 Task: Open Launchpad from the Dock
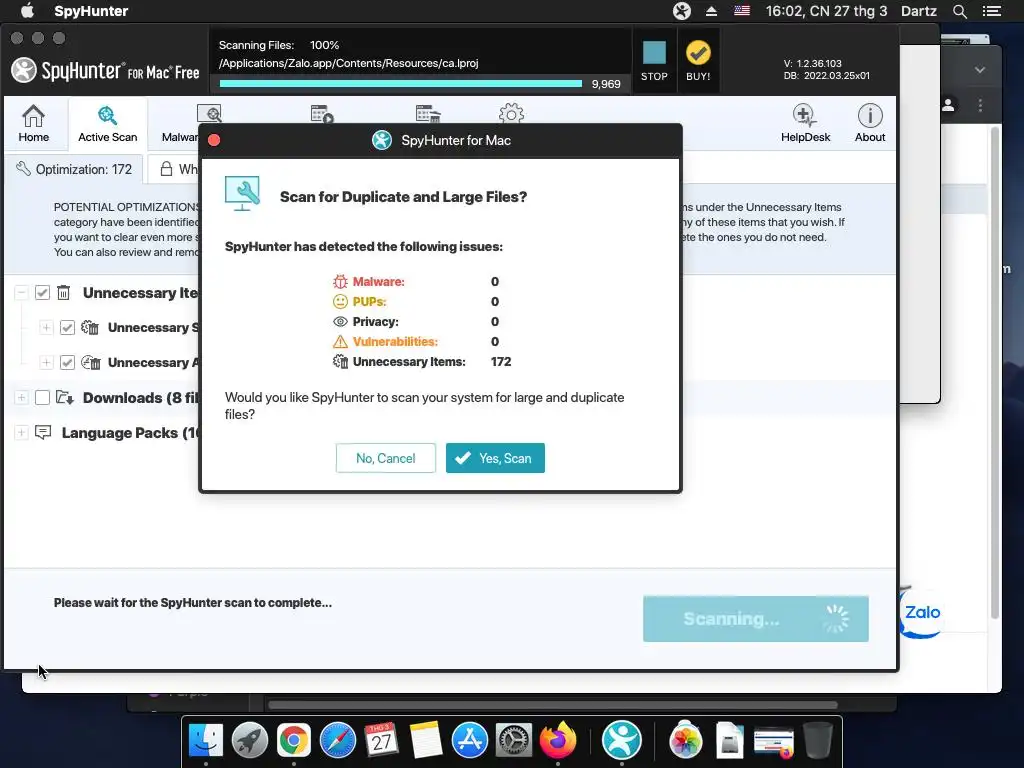point(249,740)
